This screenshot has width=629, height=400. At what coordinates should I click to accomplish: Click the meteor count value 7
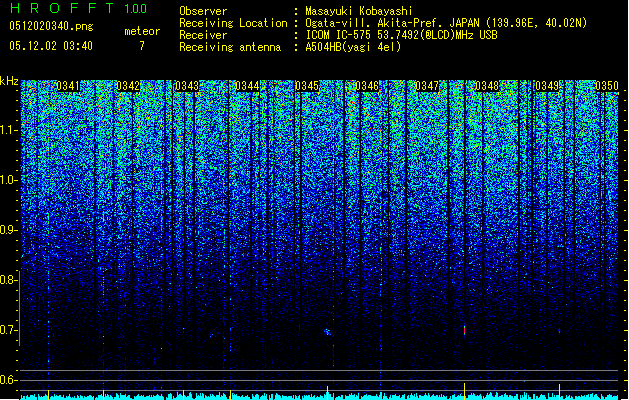point(142,46)
